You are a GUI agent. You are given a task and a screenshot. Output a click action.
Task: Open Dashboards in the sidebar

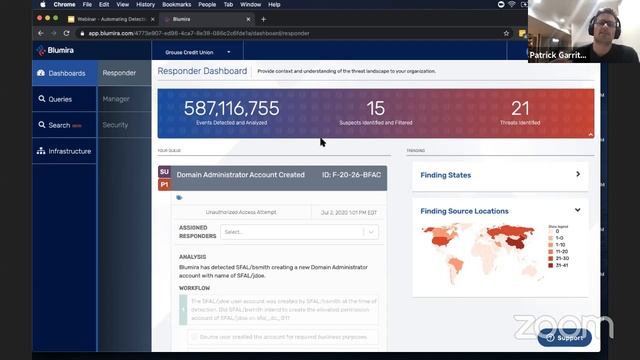click(64, 73)
